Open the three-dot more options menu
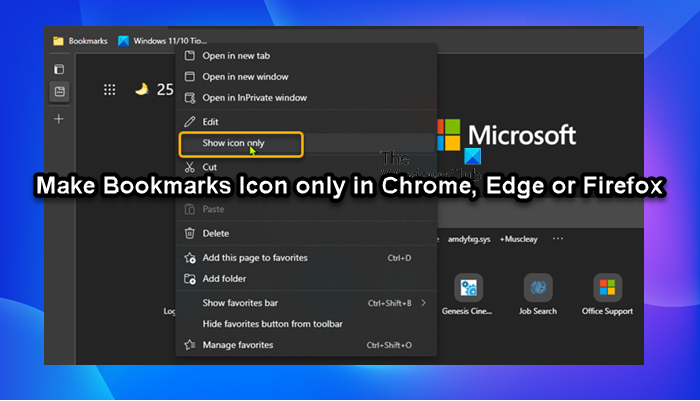The width and height of the screenshot is (700, 401). 558,238
